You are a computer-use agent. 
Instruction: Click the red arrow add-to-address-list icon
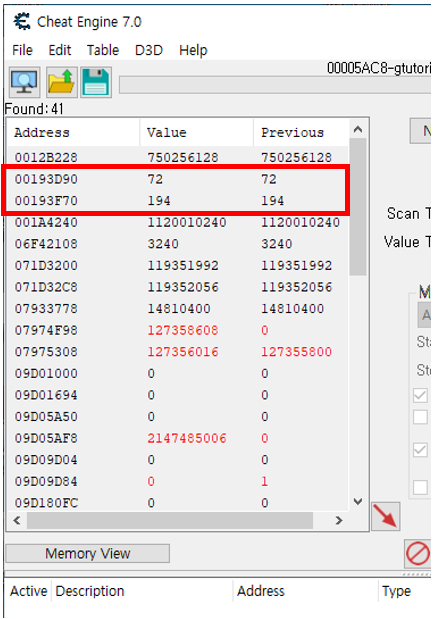(386, 516)
